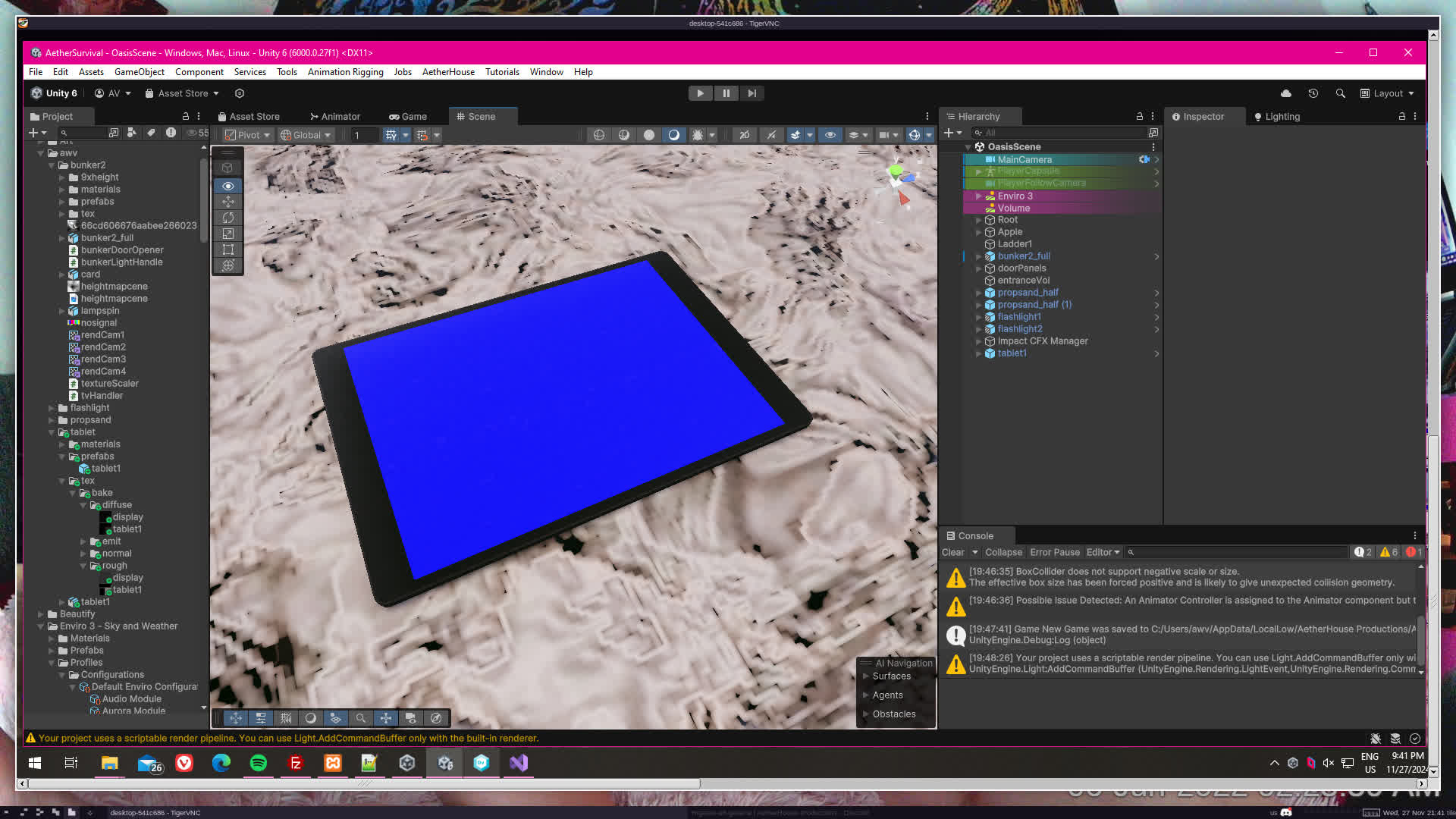Toggle Error Pause in Console

(x=1054, y=552)
